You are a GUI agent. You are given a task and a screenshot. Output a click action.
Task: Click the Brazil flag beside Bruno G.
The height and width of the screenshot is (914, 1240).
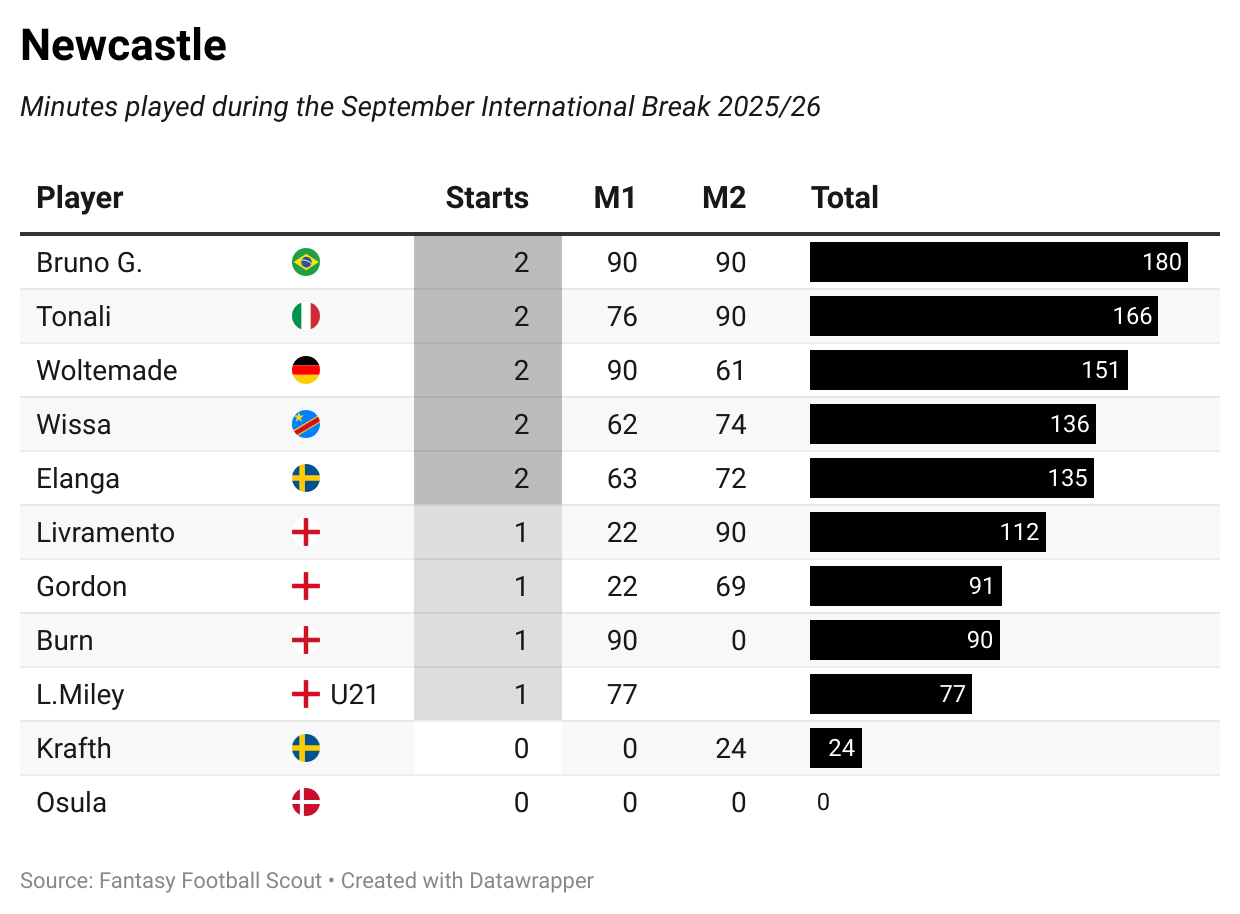click(305, 263)
